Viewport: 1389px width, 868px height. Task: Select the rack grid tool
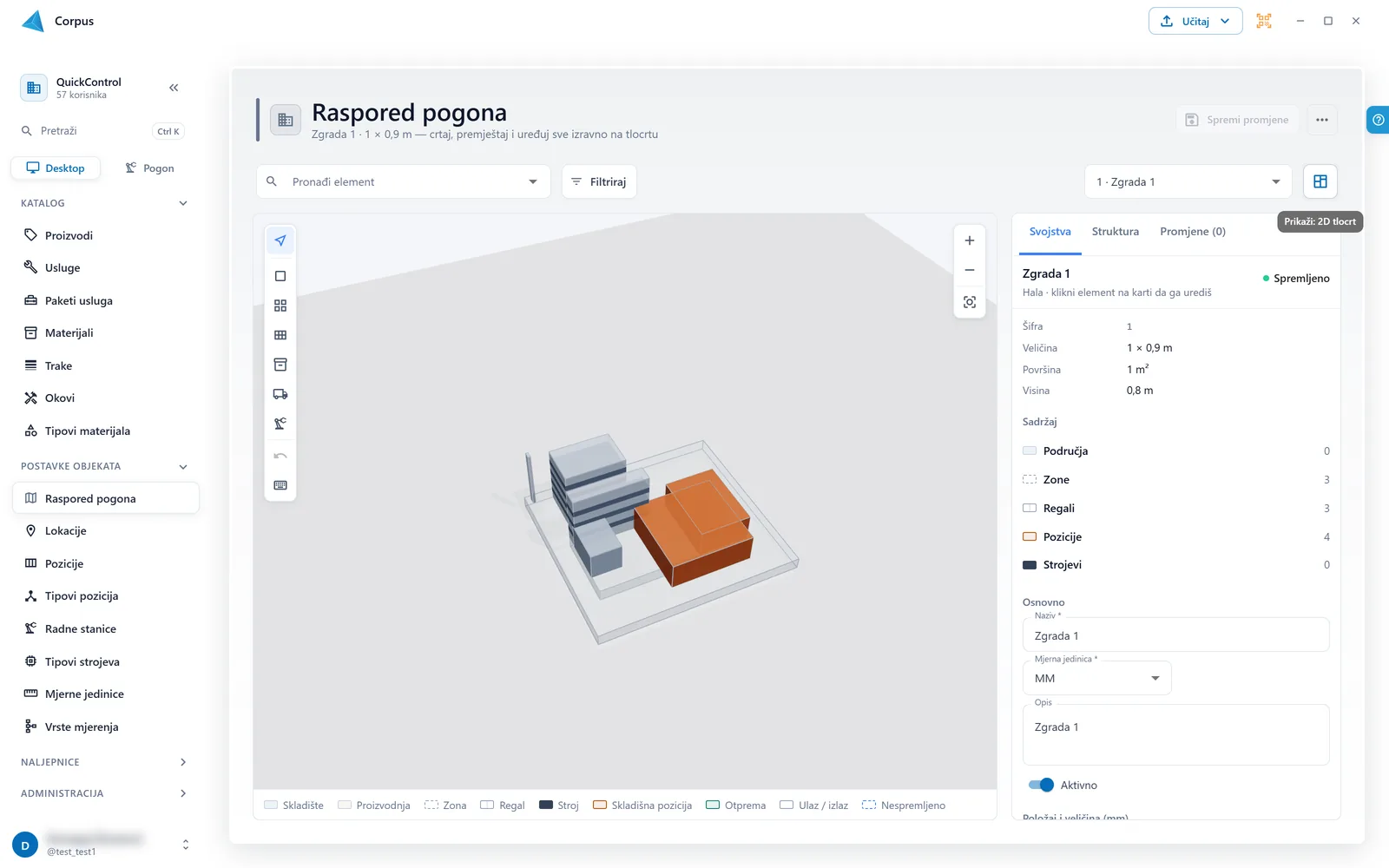(280, 335)
